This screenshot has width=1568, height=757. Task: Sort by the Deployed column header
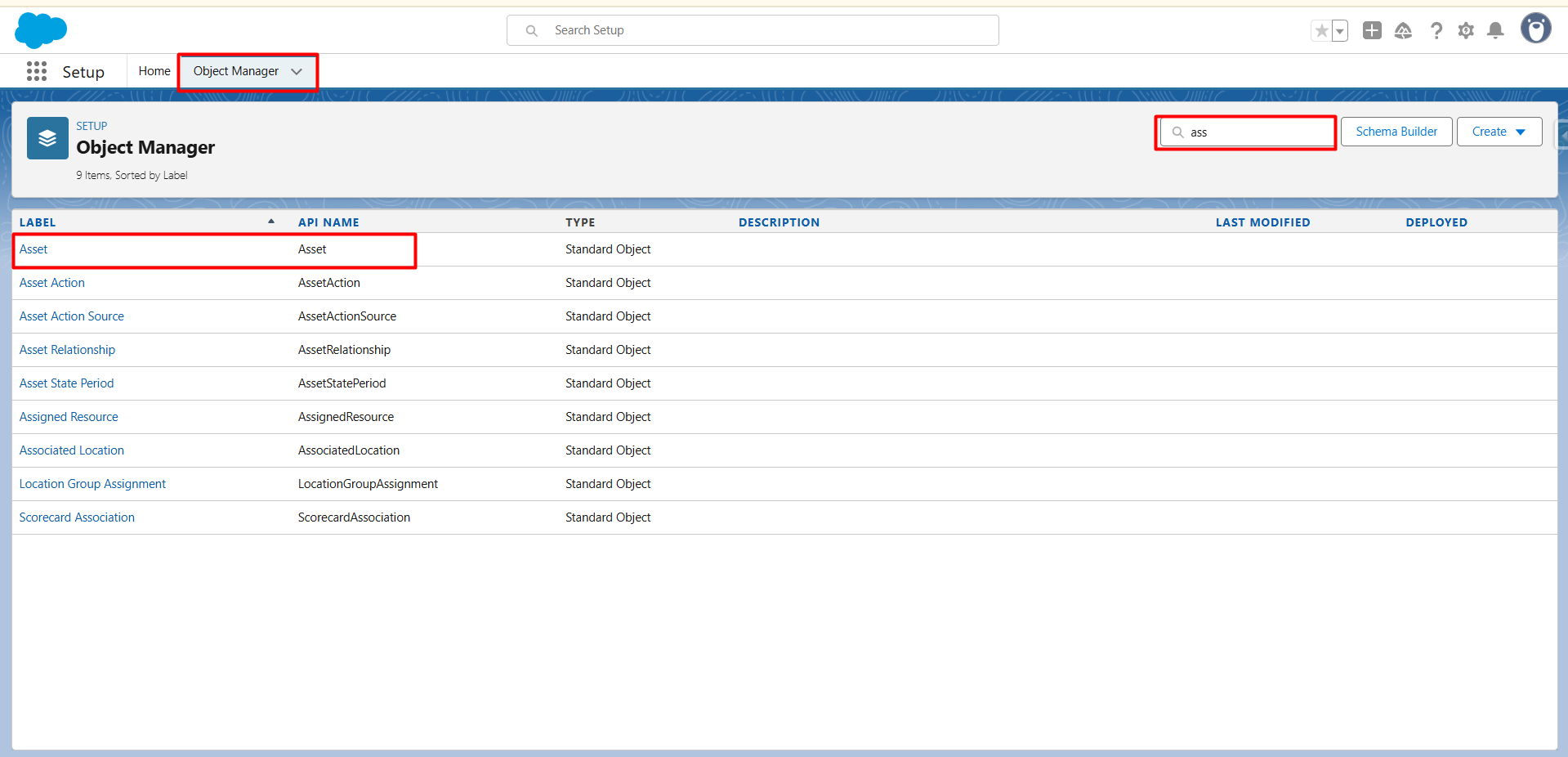pos(1436,222)
